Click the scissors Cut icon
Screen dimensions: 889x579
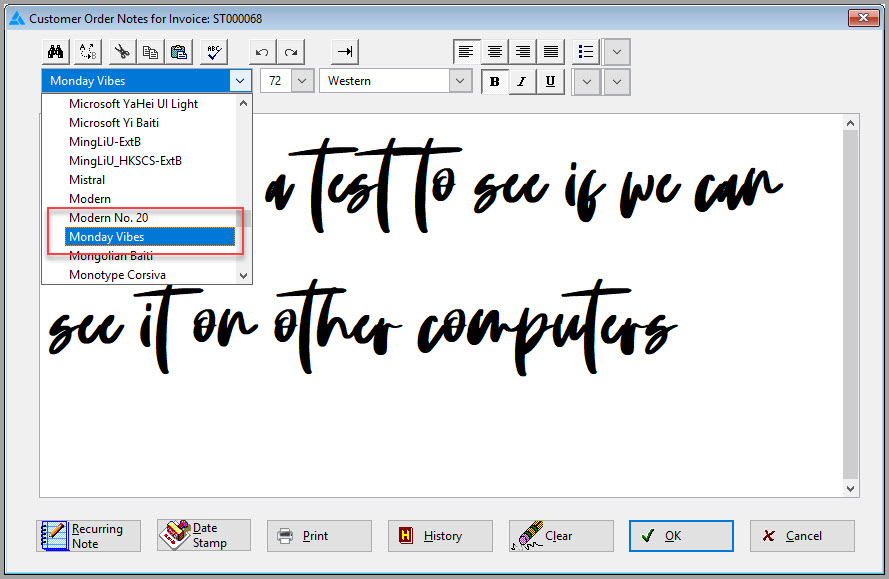pos(122,52)
